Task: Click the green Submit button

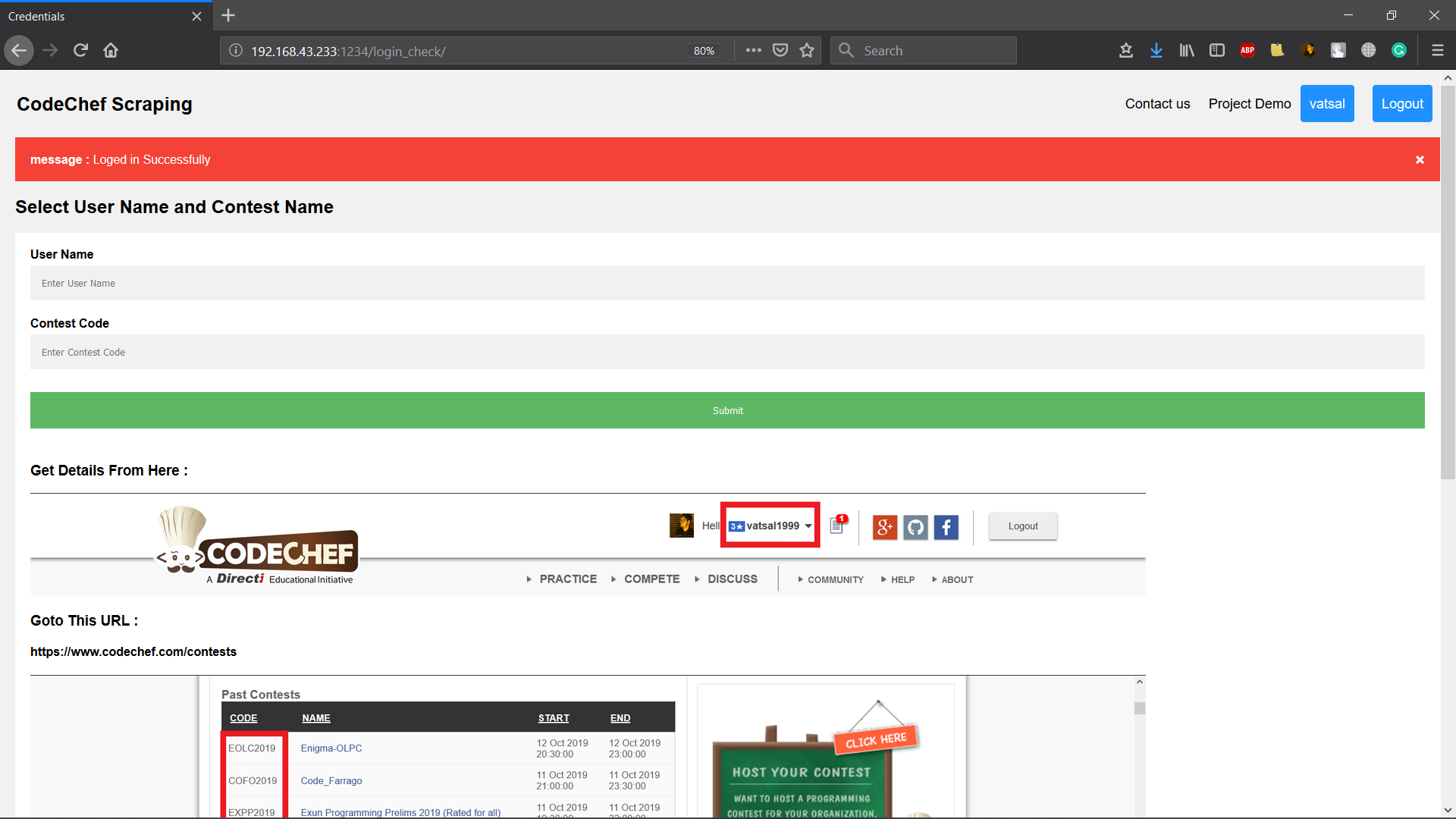Action: tap(727, 410)
